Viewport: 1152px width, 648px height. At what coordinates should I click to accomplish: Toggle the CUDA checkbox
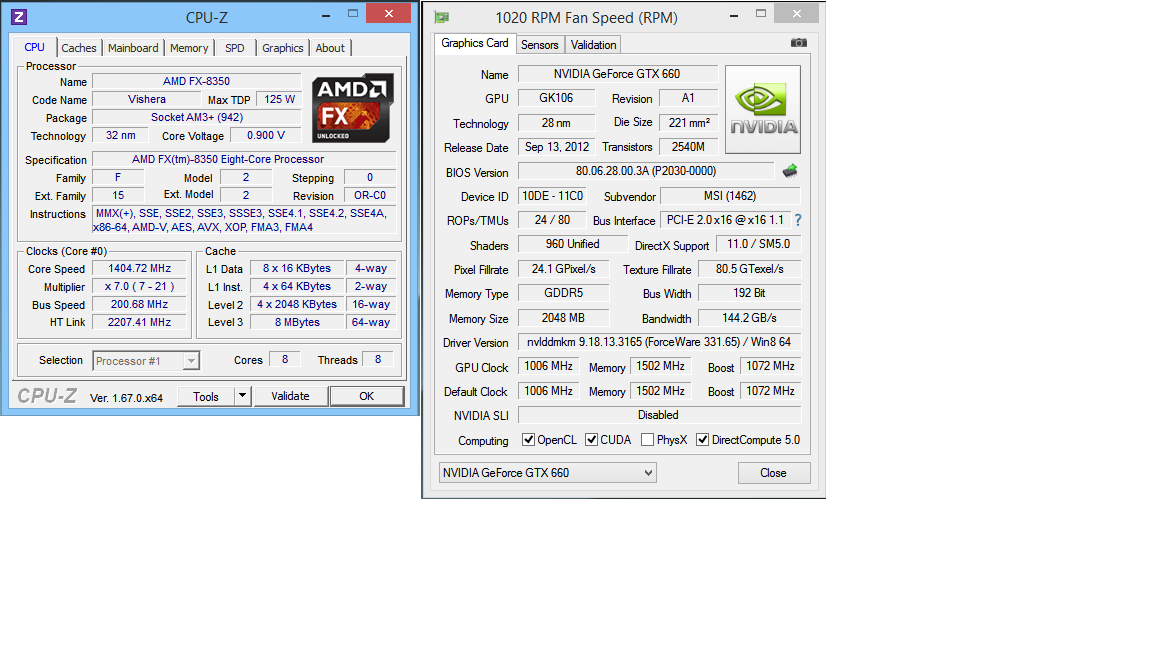pos(591,439)
